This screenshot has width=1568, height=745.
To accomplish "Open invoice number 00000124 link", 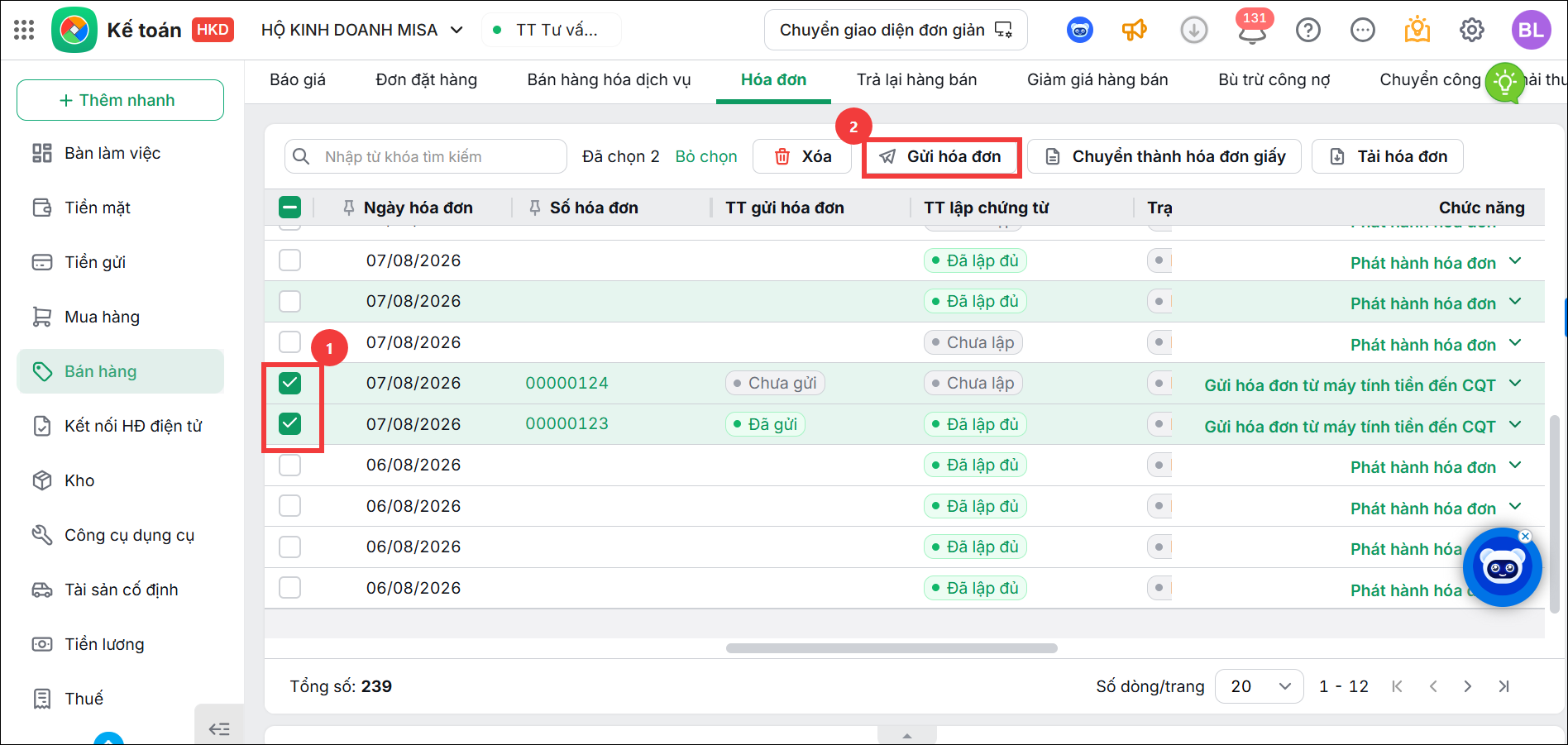I will (x=567, y=383).
